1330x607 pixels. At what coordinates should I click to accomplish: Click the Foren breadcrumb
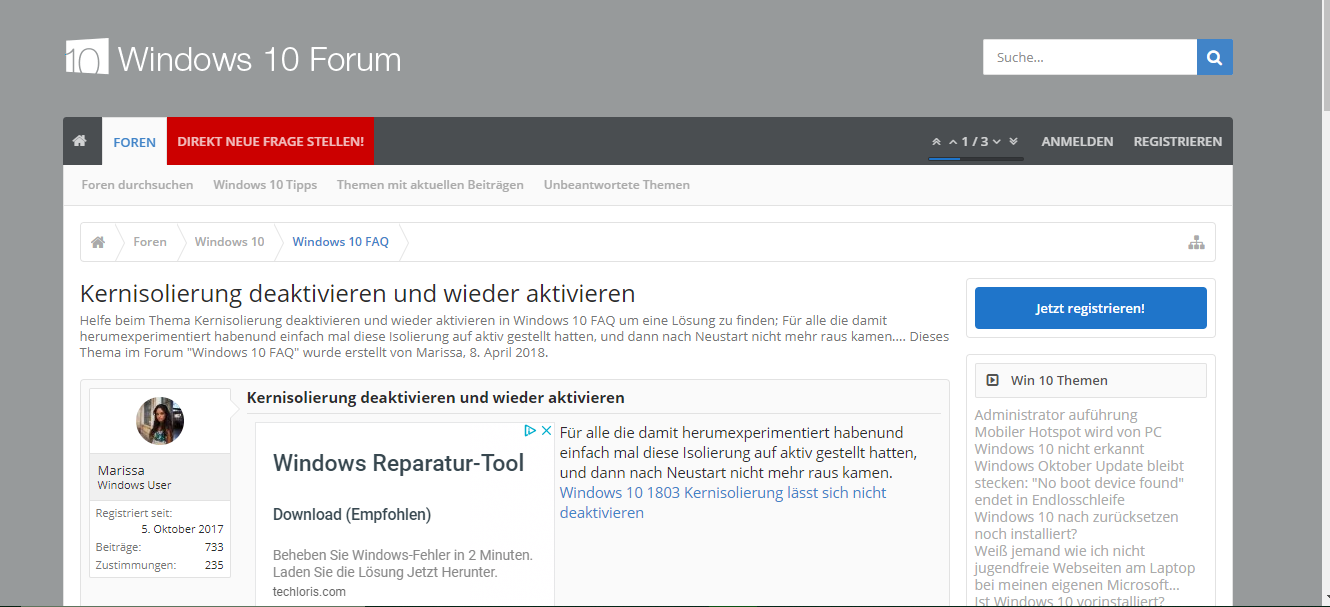[150, 242]
